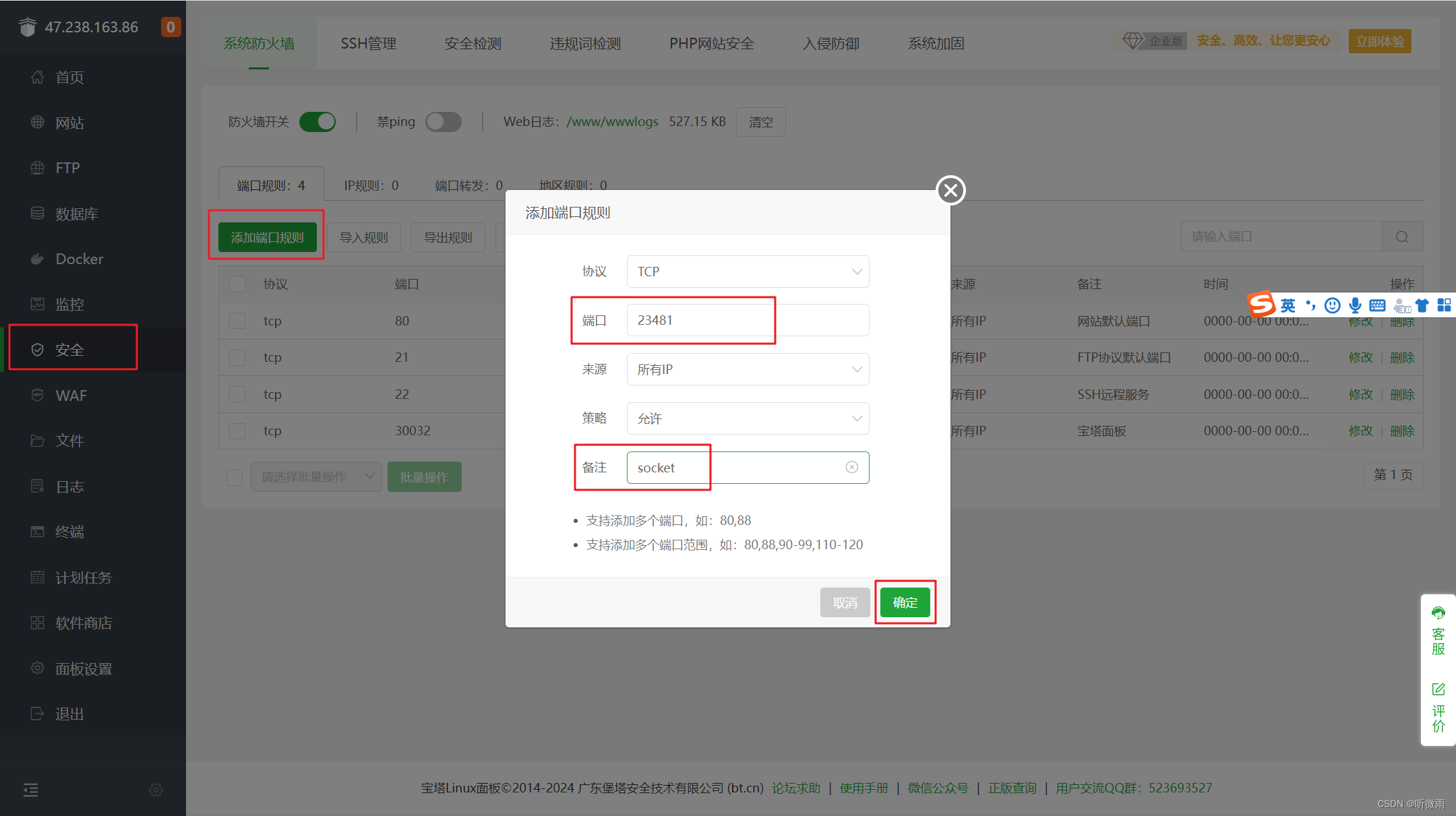Click the 清空 web log button
The height and width of the screenshot is (816, 1456).
pos(761,122)
